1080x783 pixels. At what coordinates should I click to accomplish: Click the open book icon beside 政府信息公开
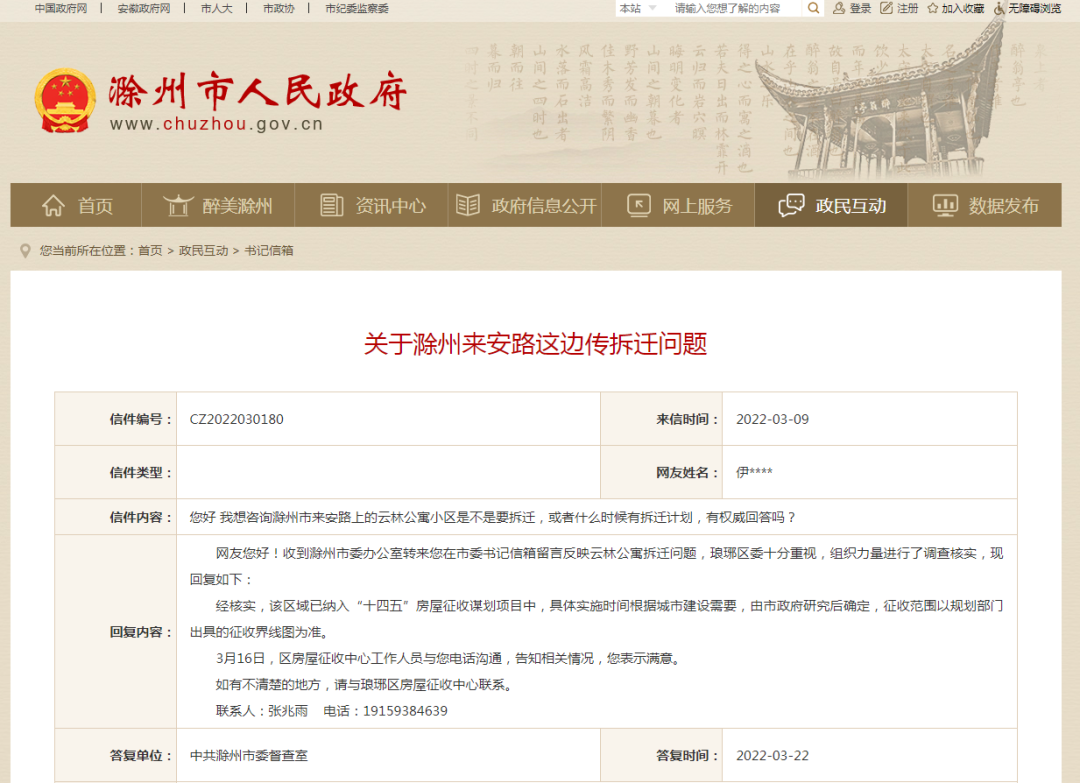click(468, 205)
